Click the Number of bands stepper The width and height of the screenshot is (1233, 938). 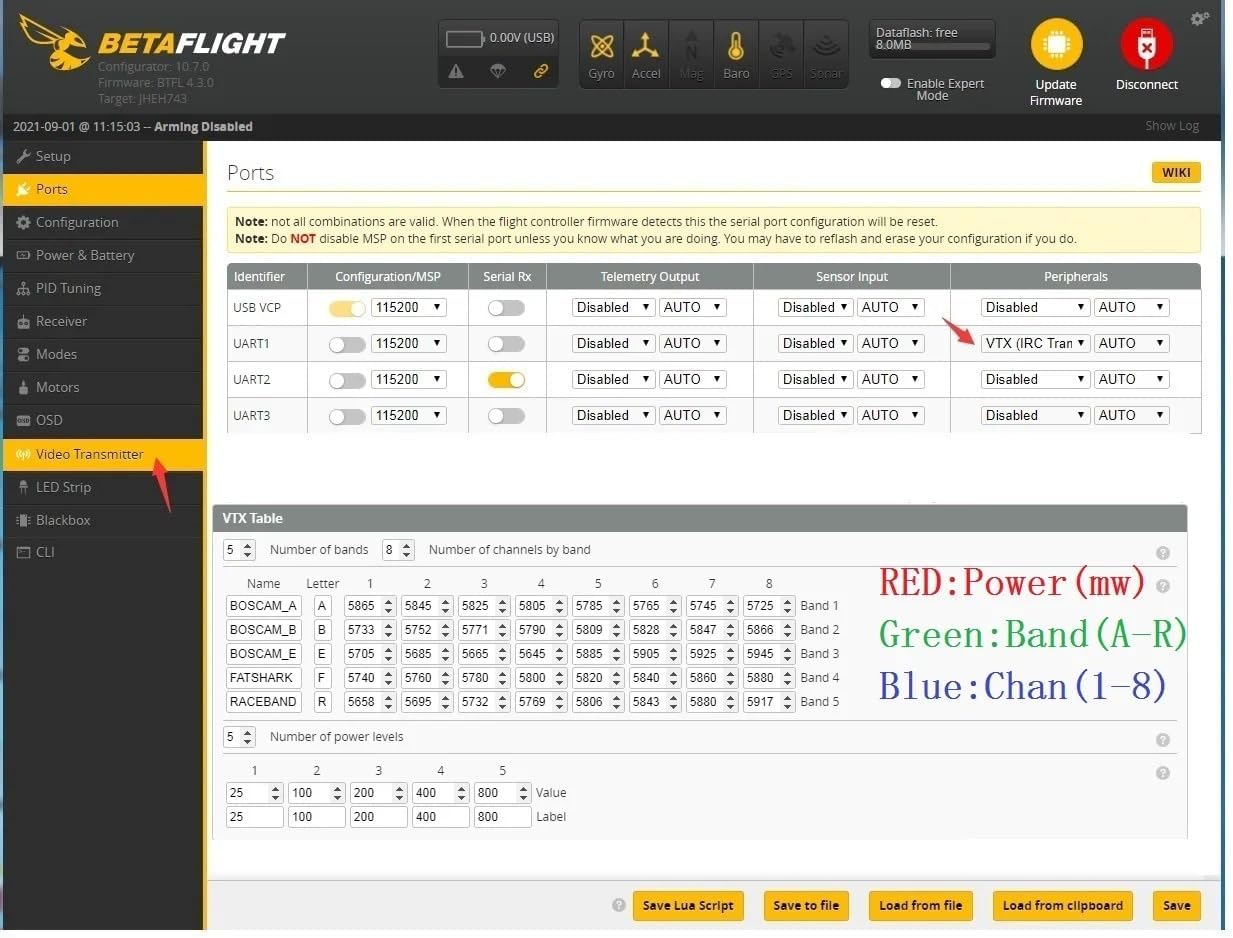240,550
